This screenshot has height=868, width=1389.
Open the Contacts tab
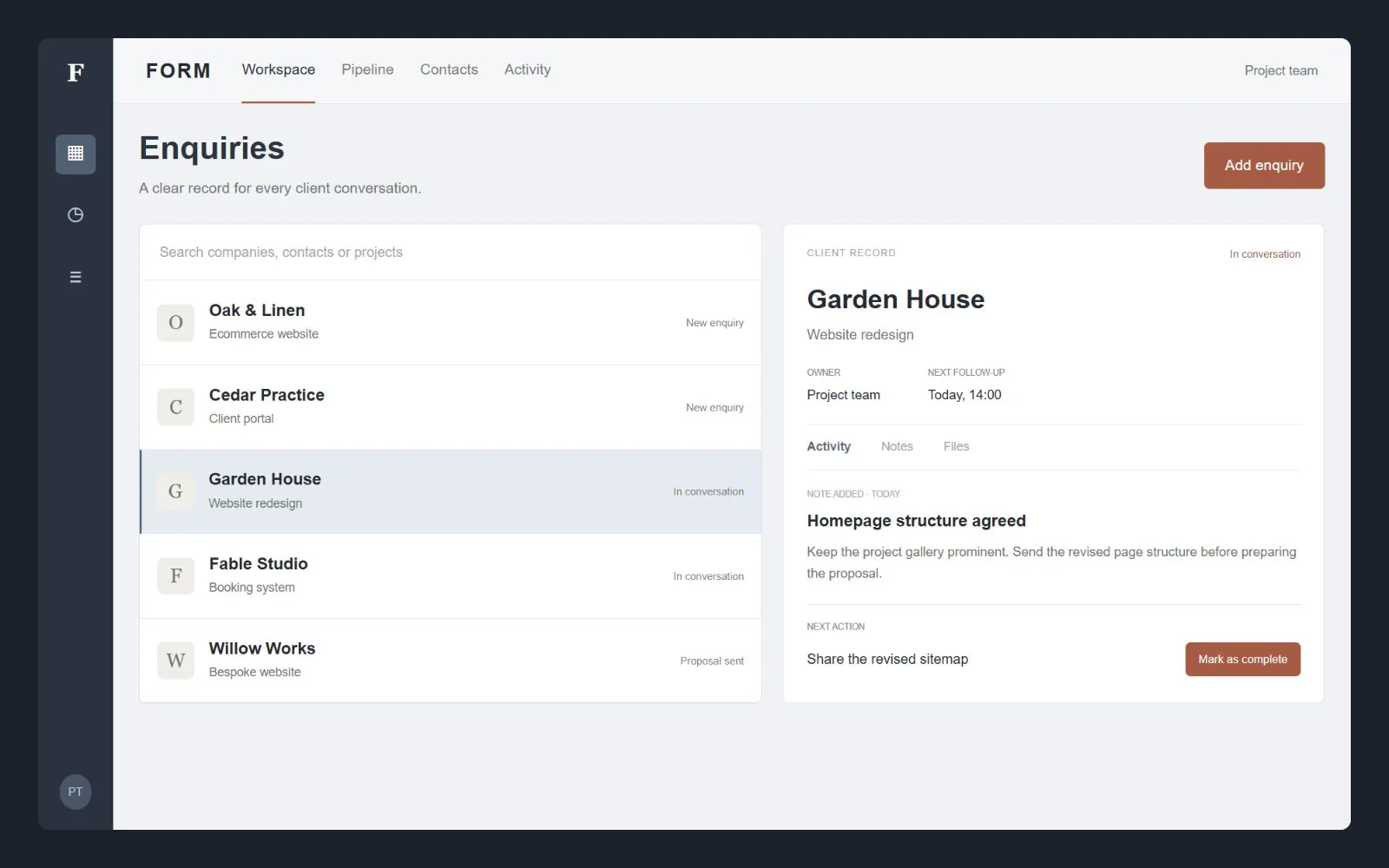click(449, 69)
